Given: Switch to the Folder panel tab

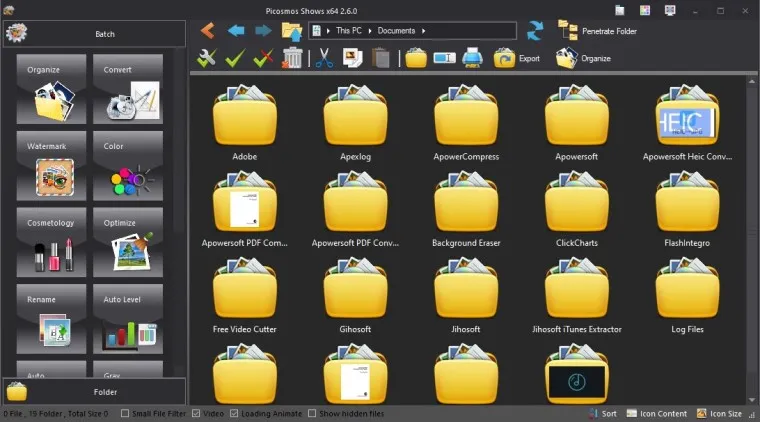Looking at the screenshot, I should tap(95, 391).
